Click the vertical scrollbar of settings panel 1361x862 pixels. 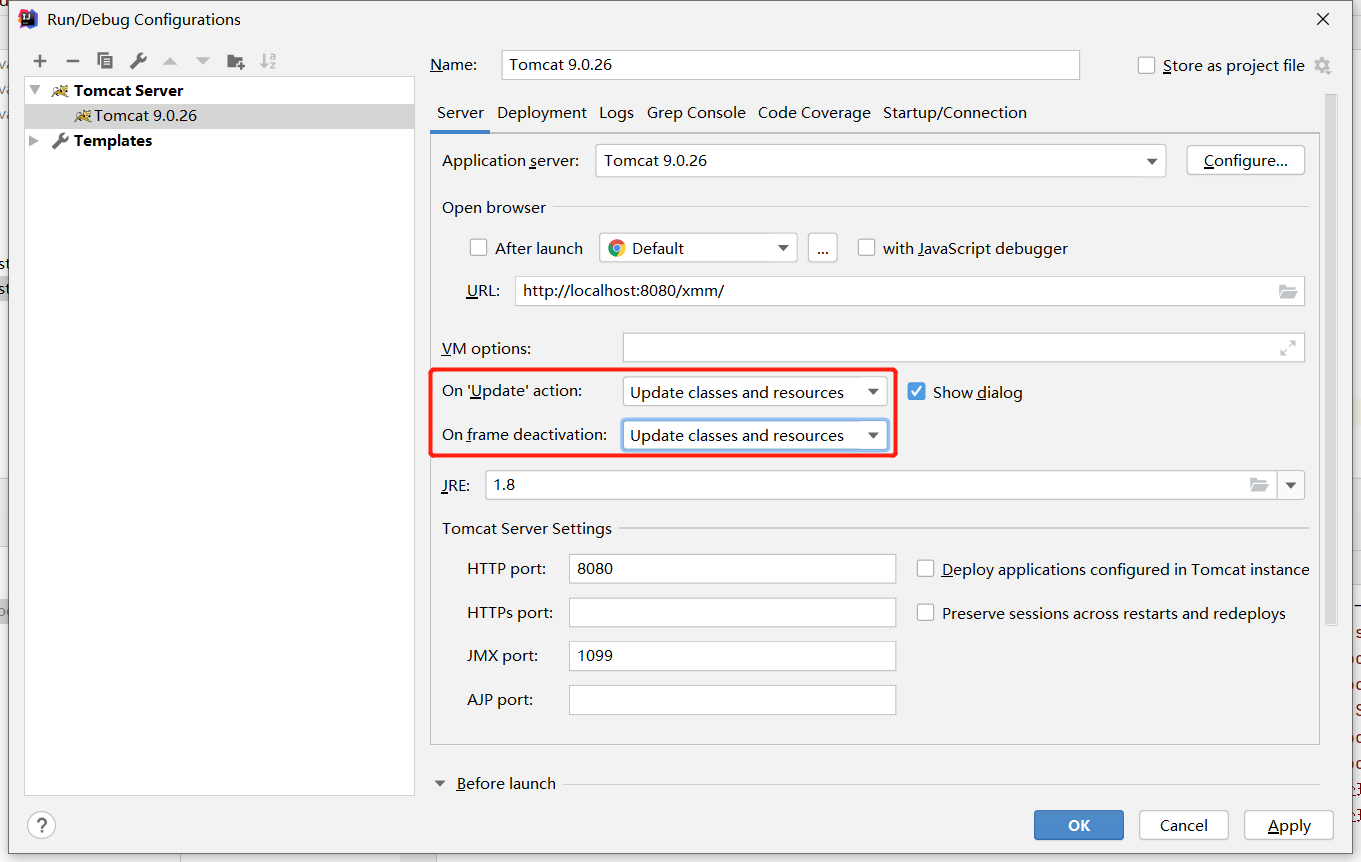tap(1330, 360)
